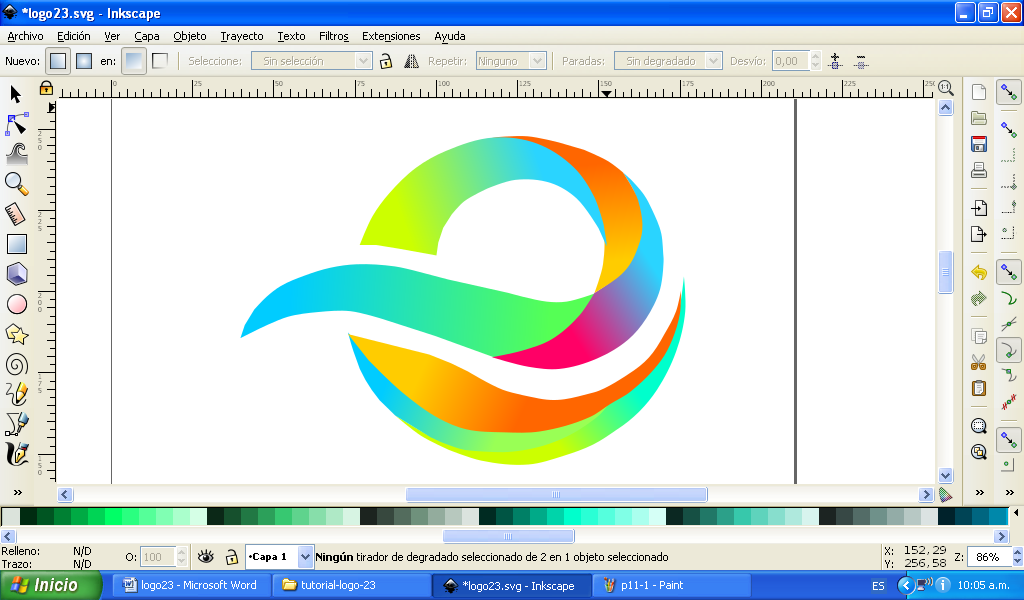1024x600 pixels.
Task: Switch to logo23 Microsoft Word taskbar button
Action: pos(190,585)
